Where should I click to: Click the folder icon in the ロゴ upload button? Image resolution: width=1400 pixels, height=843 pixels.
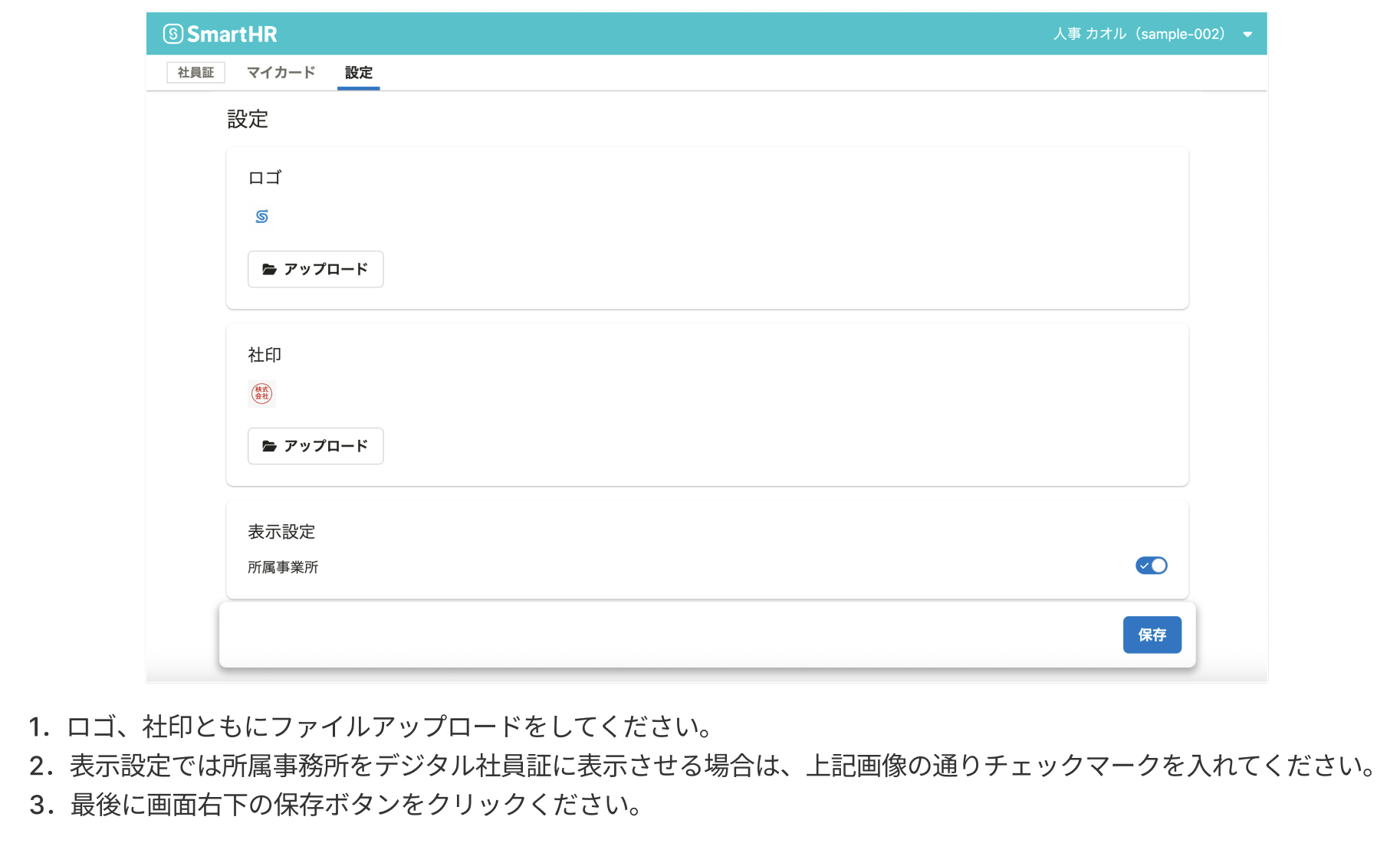(x=269, y=269)
